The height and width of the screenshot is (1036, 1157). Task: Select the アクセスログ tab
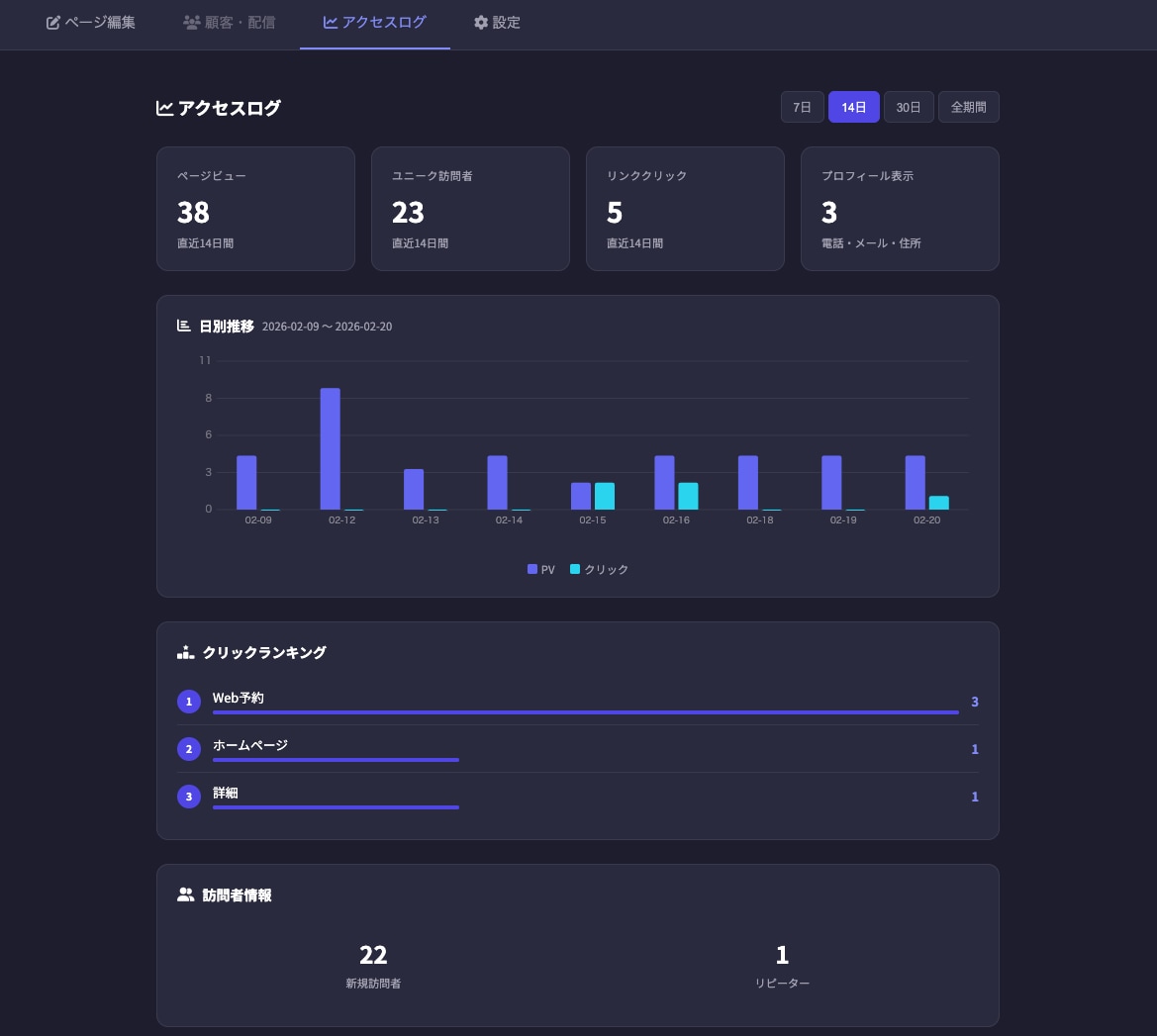point(375,23)
